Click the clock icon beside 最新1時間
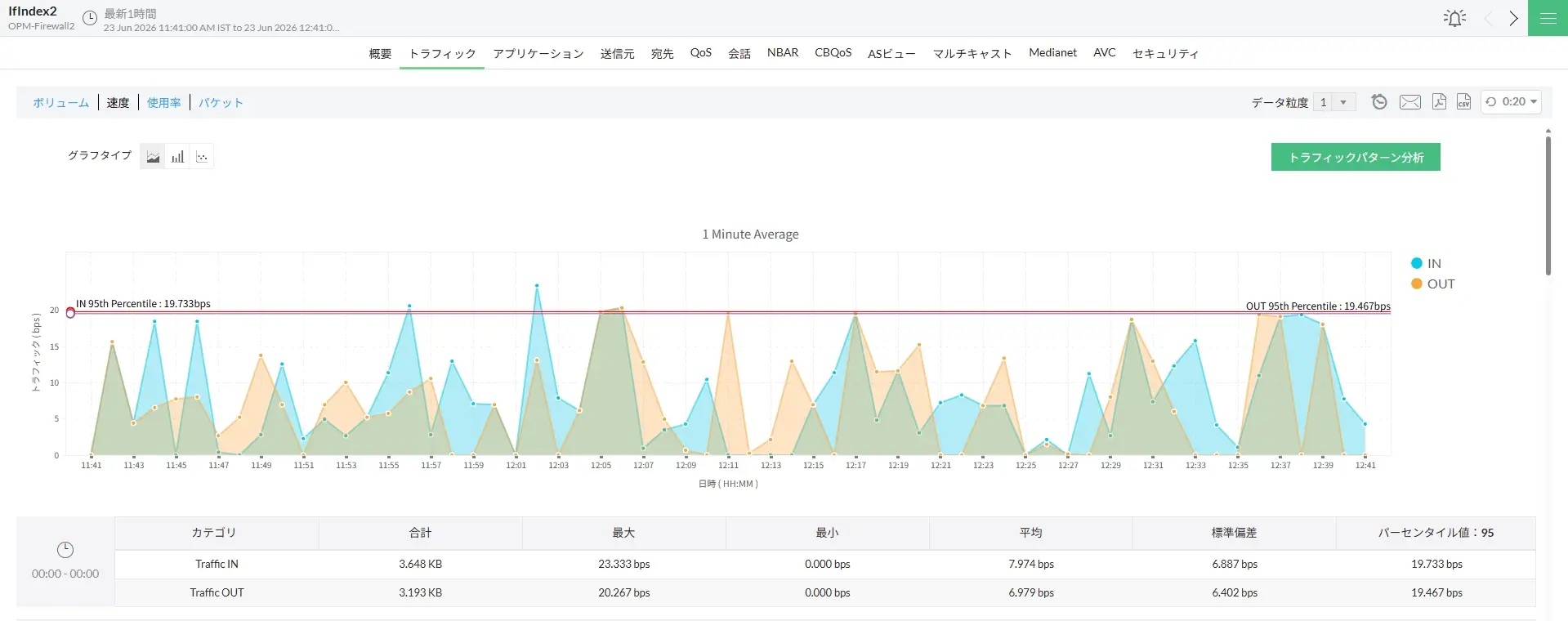The height and width of the screenshot is (621, 1568). click(x=90, y=17)
